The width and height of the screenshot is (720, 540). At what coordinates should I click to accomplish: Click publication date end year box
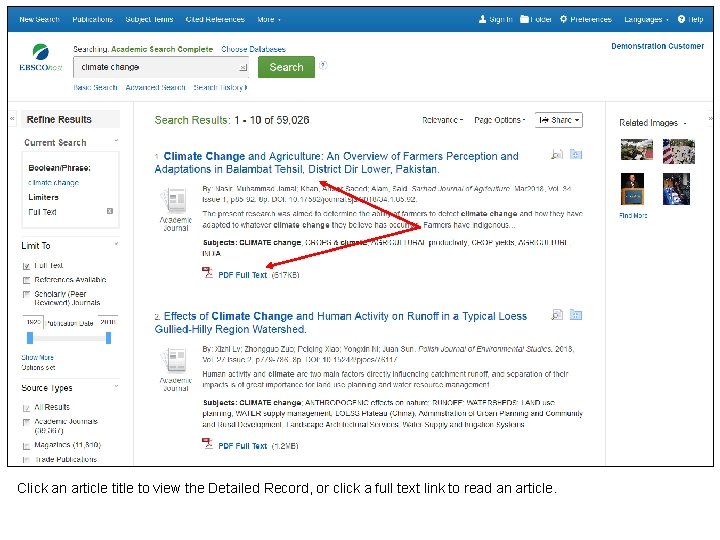point(108,322)
